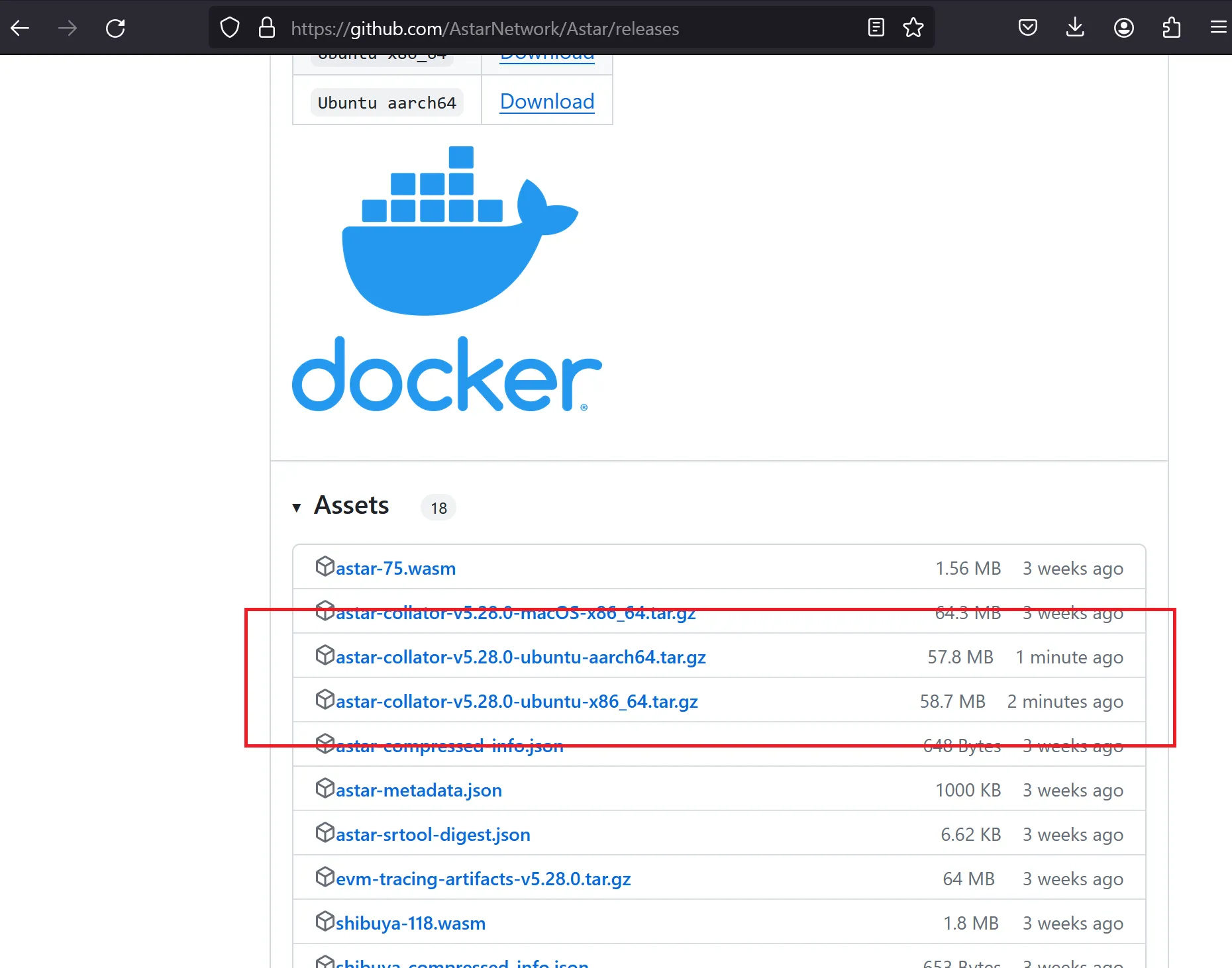The image size is (1232, 968).
Task: Open the hamburger application menu
Action: (x=1217, y=28)
